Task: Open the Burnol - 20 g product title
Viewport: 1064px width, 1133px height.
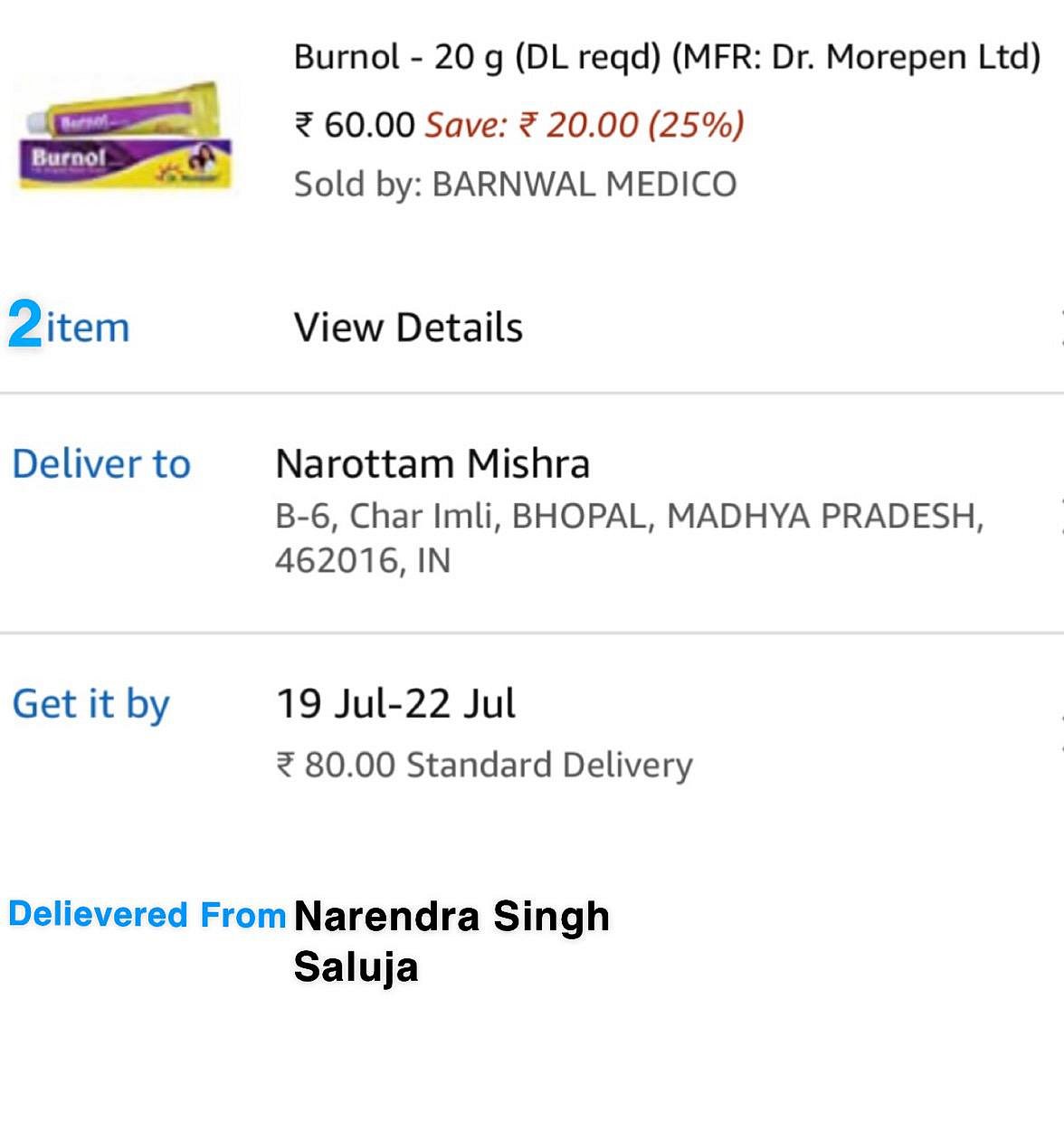Action: point(398,57)
